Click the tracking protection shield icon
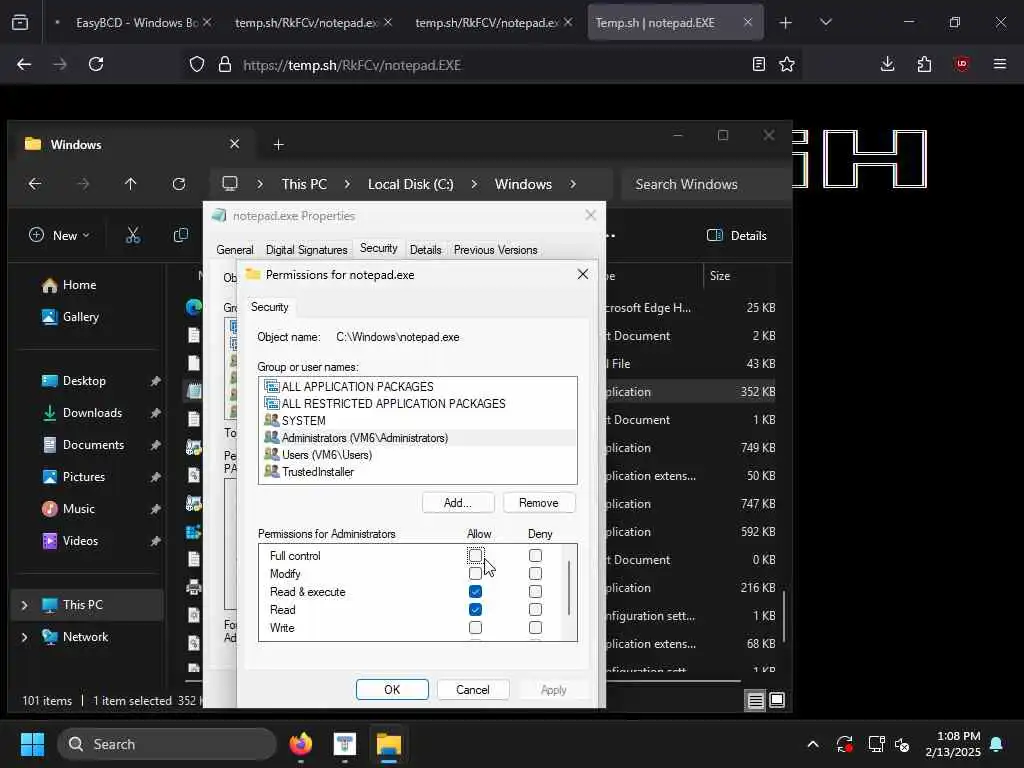This screenshot has height=768, width=1024. click(197, 65)
